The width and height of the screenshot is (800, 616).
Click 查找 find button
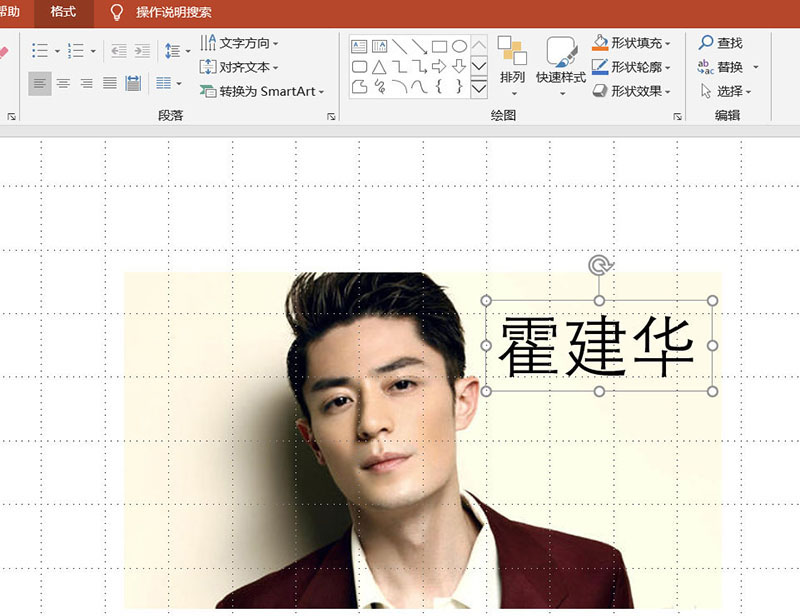point(720,43)
